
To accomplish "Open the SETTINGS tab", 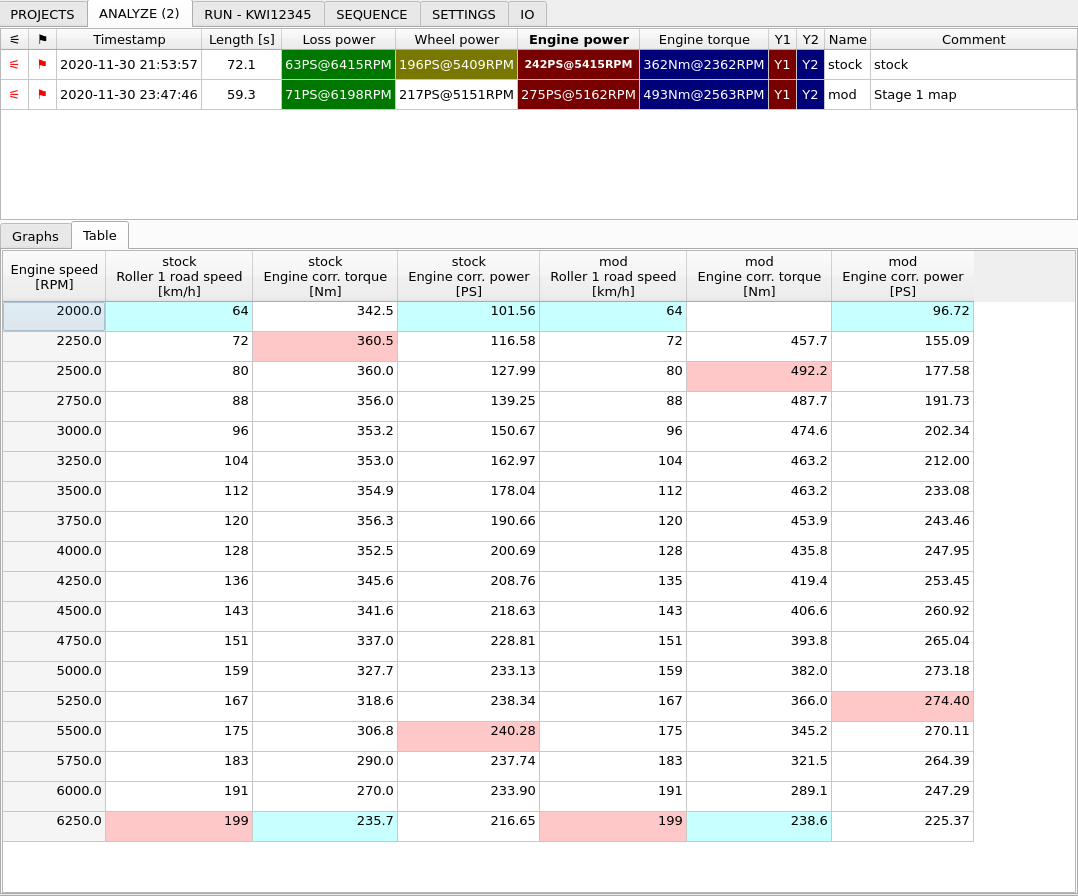I will [x=464, y=14].
